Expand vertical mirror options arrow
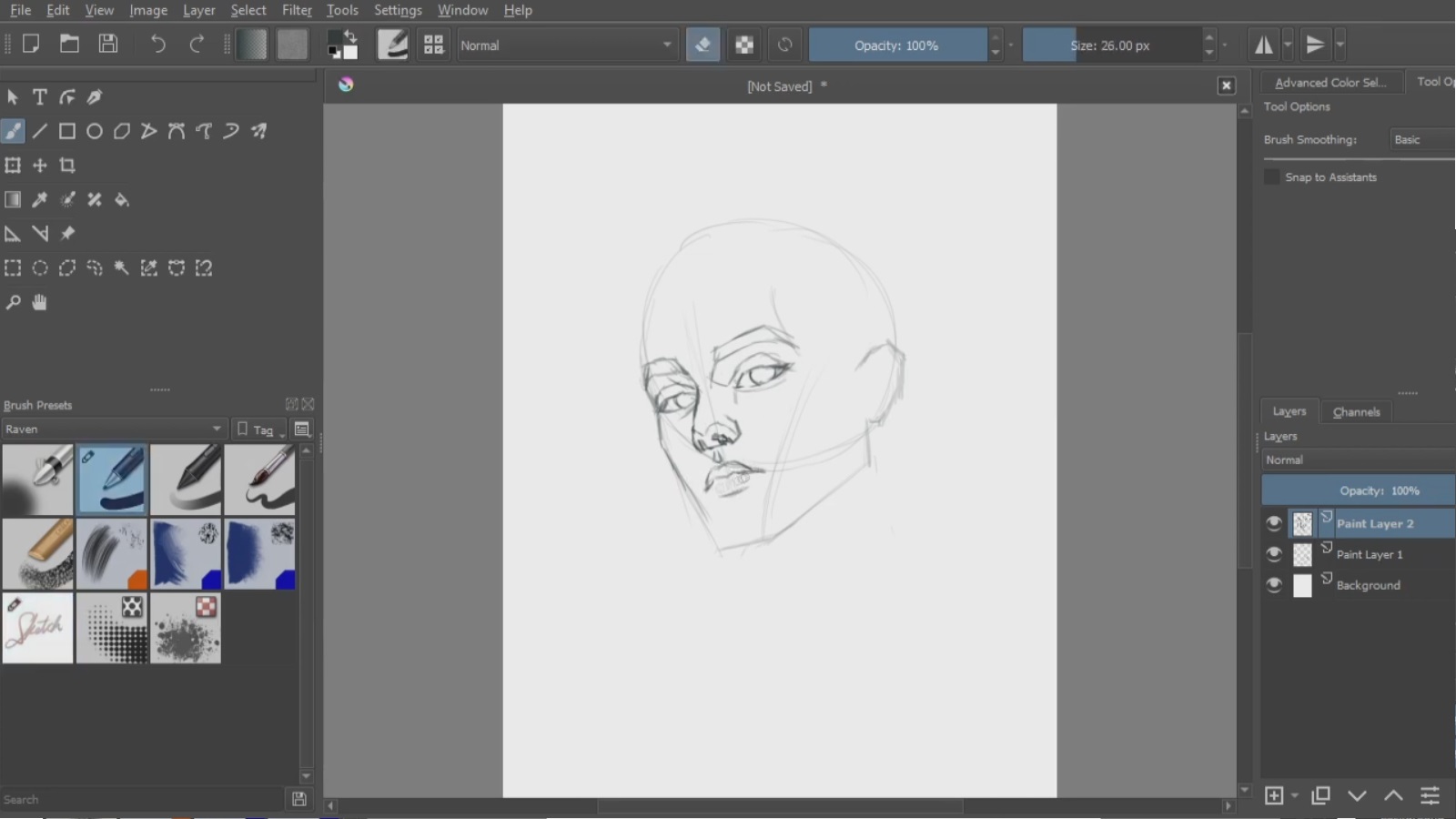The width and height of the screenshot is (1456, 819). [x=1340, y=45]
